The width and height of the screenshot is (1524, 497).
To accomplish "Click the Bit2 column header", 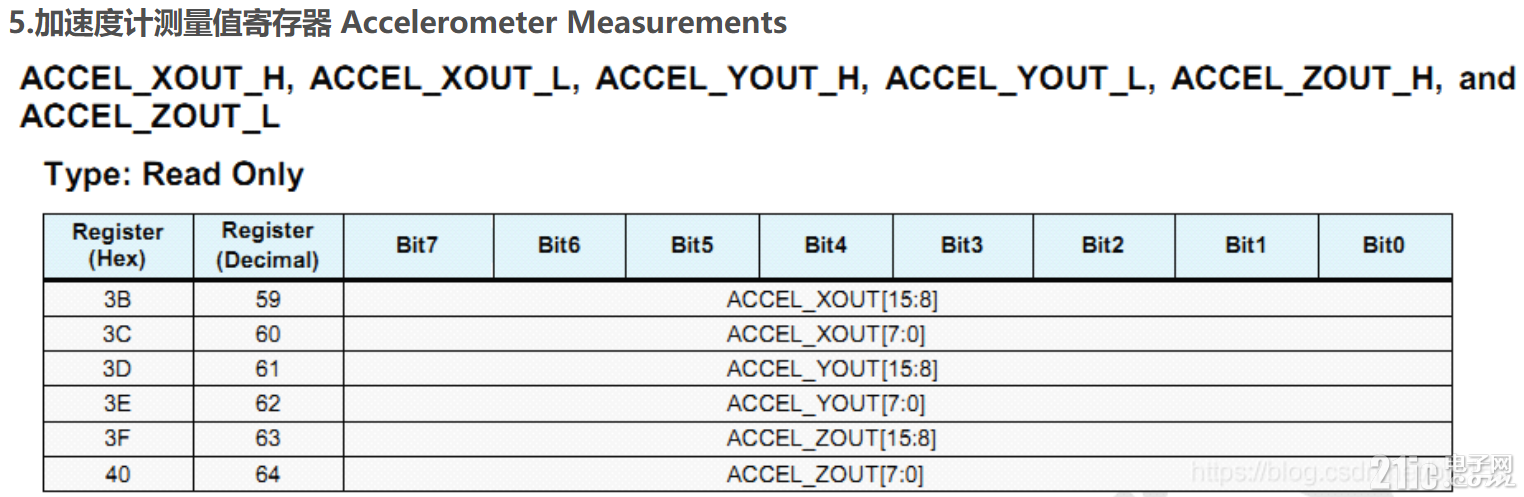I will (1103, 245).
